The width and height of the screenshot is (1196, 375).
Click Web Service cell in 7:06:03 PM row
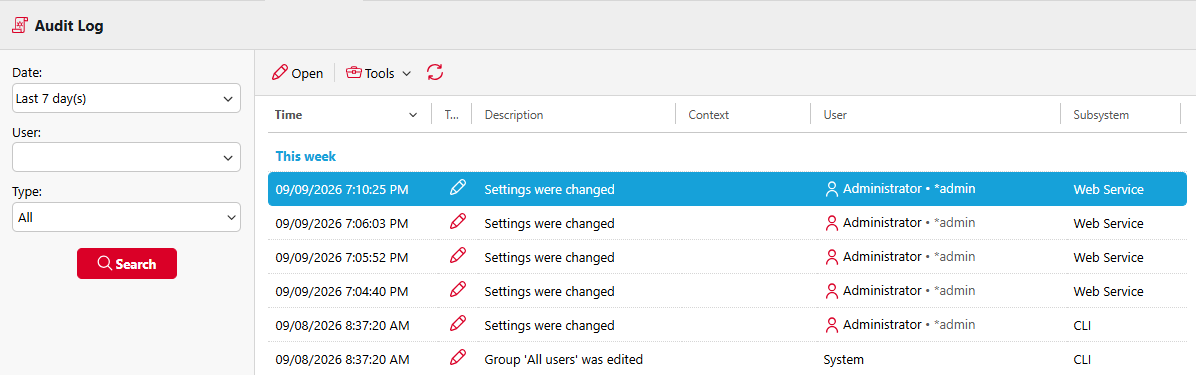tap(1108, 223)
